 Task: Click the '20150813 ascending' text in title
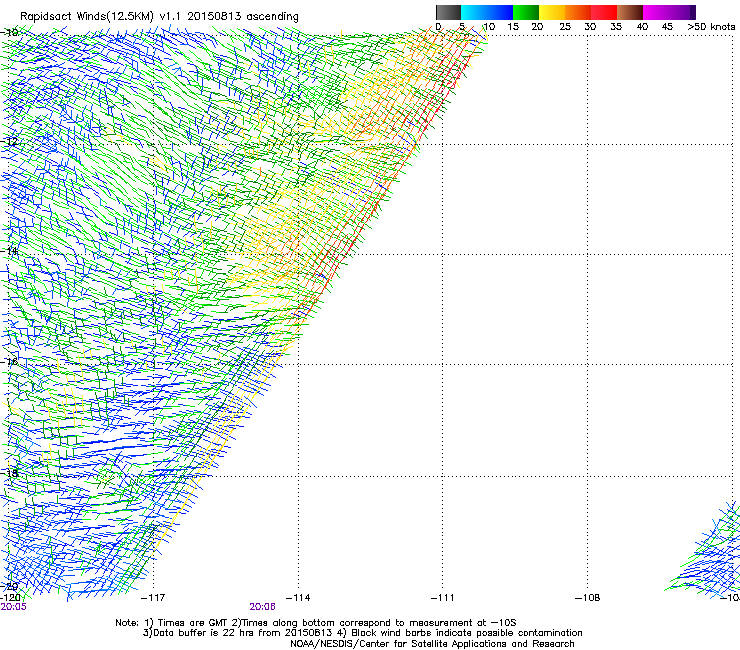click(243, 17)
